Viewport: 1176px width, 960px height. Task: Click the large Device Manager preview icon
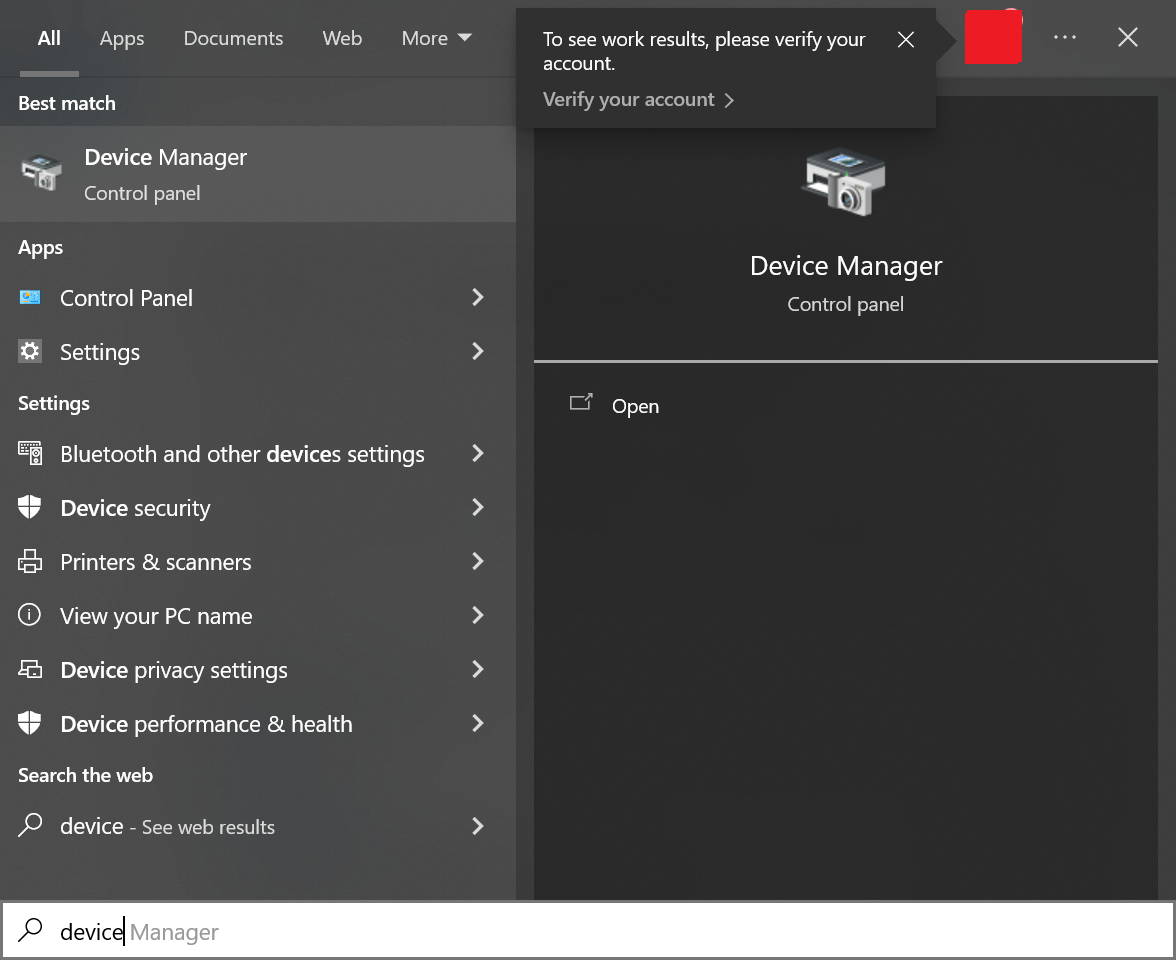(845, 182)
